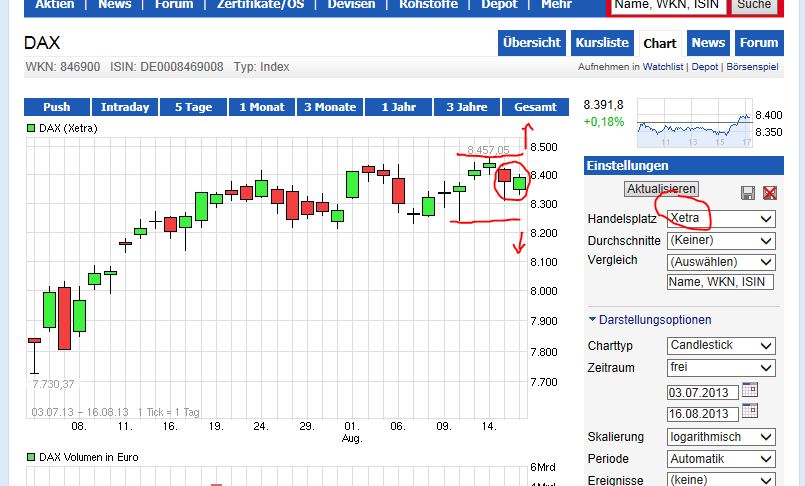Click the Börsenspiel link
805x486 pixels.
tap(752, 67)
